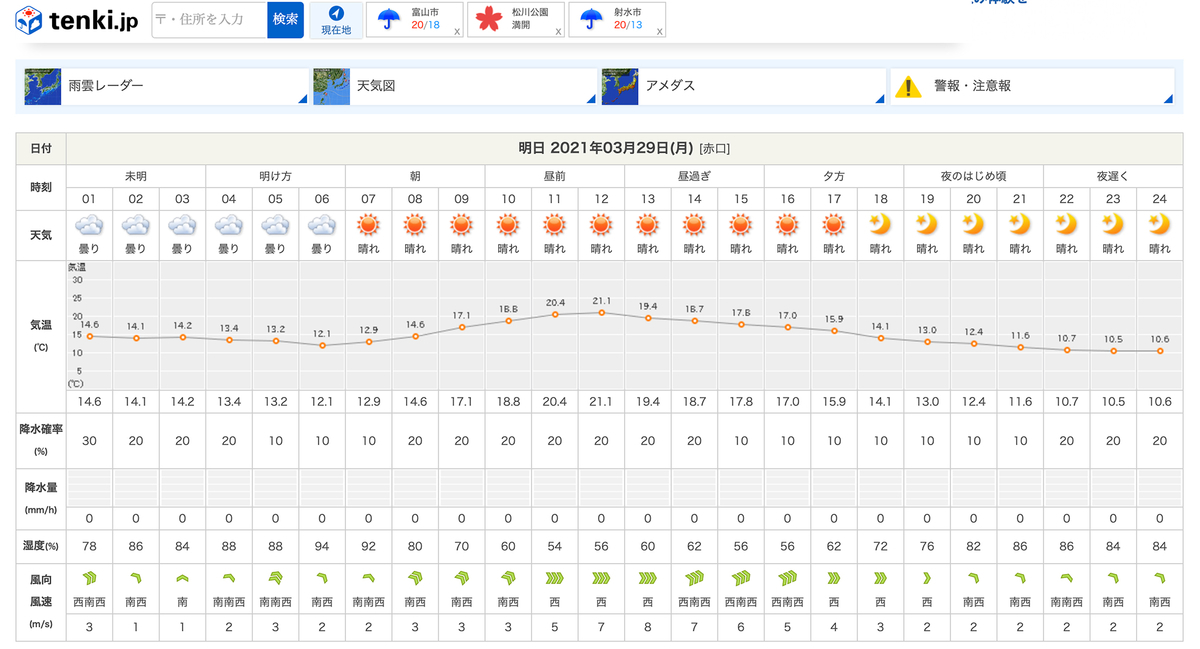Open the 射水市 saved location card
The height and width of the screenshot is (649, 1200).
(x=617, y=20)
